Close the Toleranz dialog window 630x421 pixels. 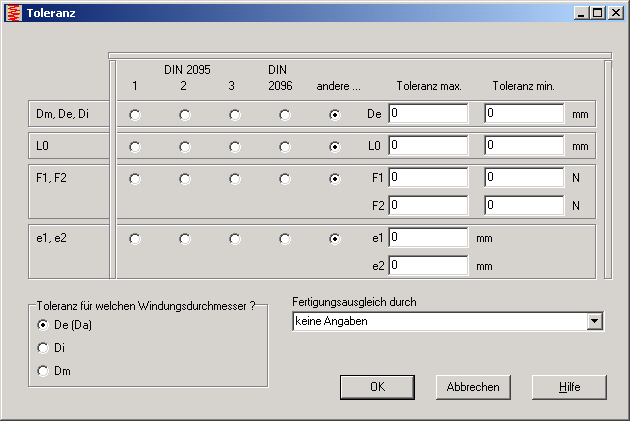point(616,13)
